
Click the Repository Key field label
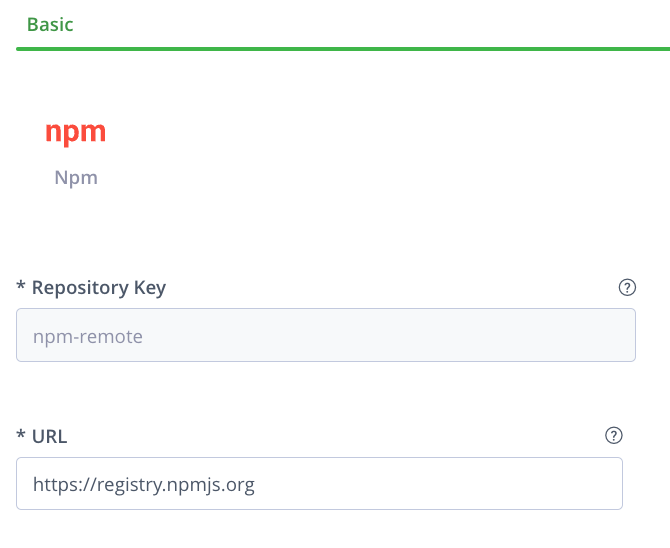pos(99,288)
